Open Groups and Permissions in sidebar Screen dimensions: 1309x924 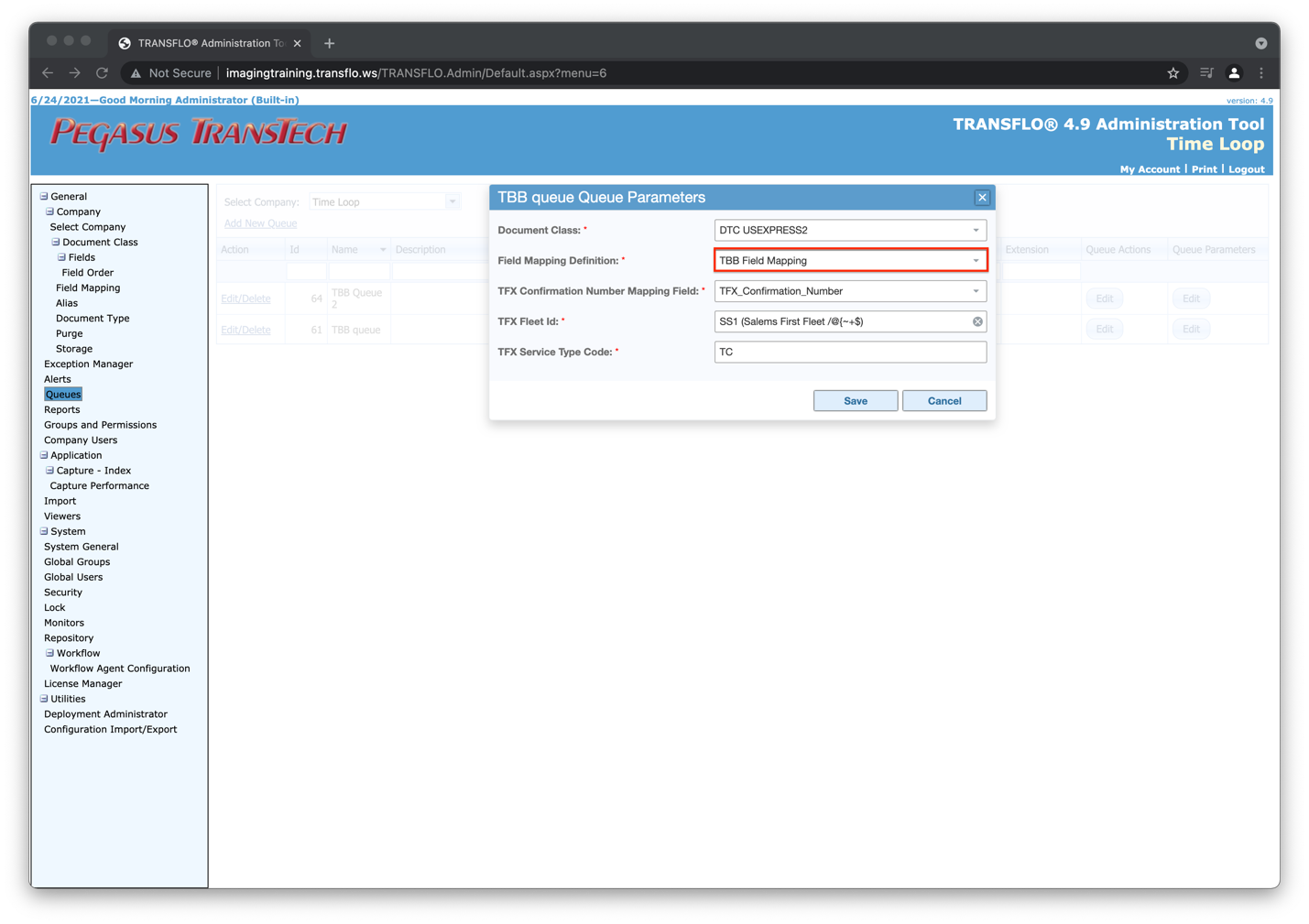tap(100, 425)
